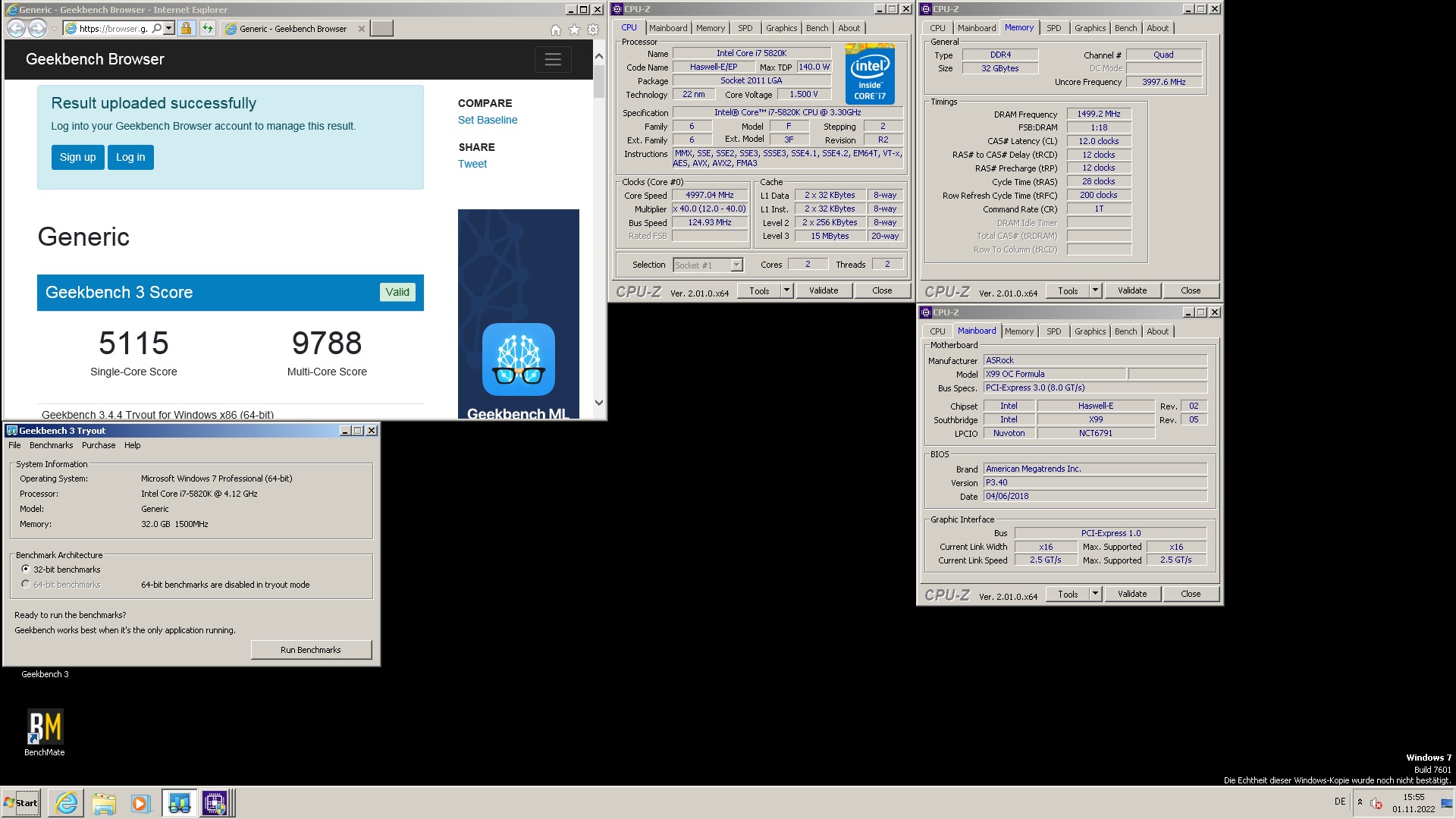Toggle the Geekbench Browser hamburger menu
Image resolution: width=1456 pixels, height=819 pixels.
click(553, 59)
